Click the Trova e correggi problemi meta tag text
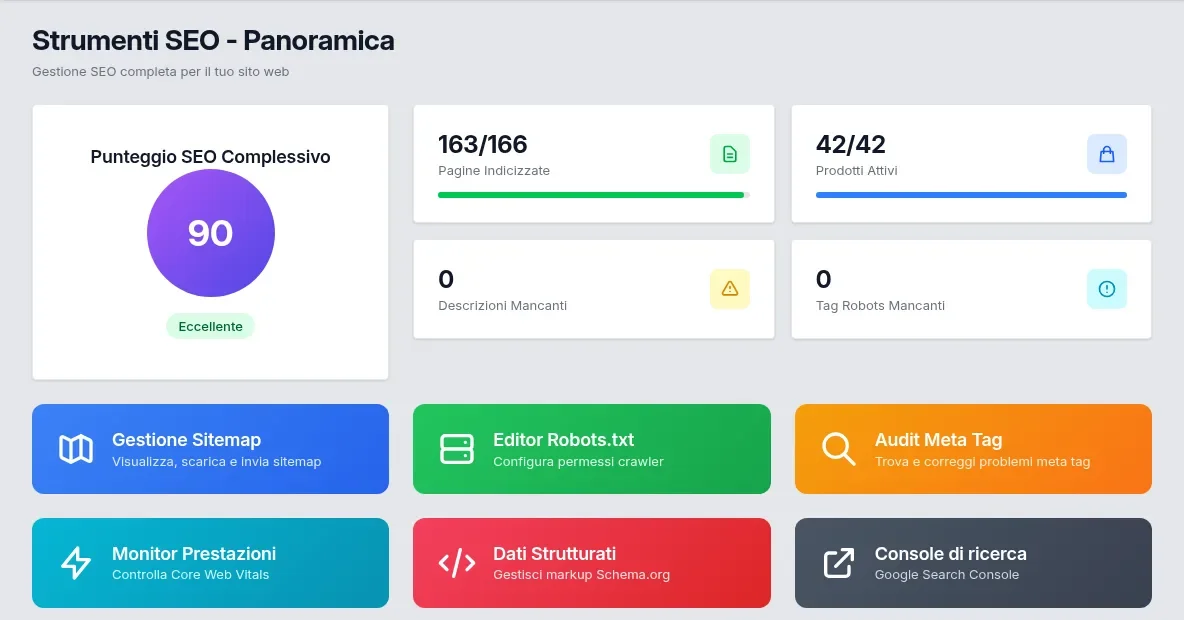 point(982,461)
